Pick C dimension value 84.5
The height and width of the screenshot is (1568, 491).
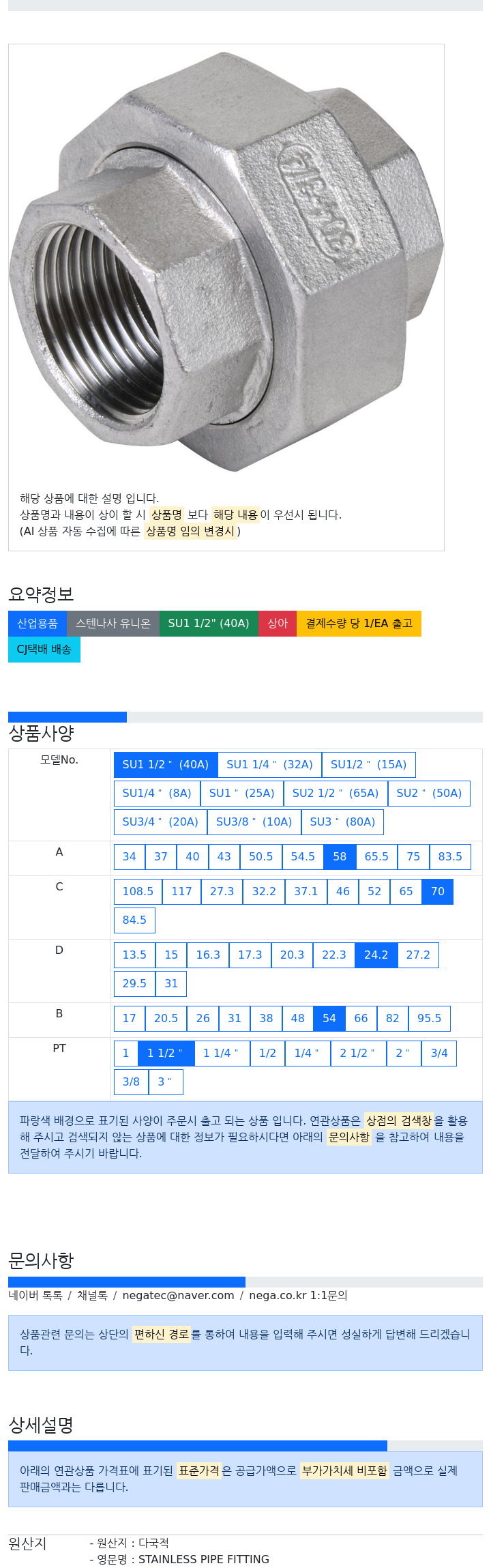click(x=134, y=920)
